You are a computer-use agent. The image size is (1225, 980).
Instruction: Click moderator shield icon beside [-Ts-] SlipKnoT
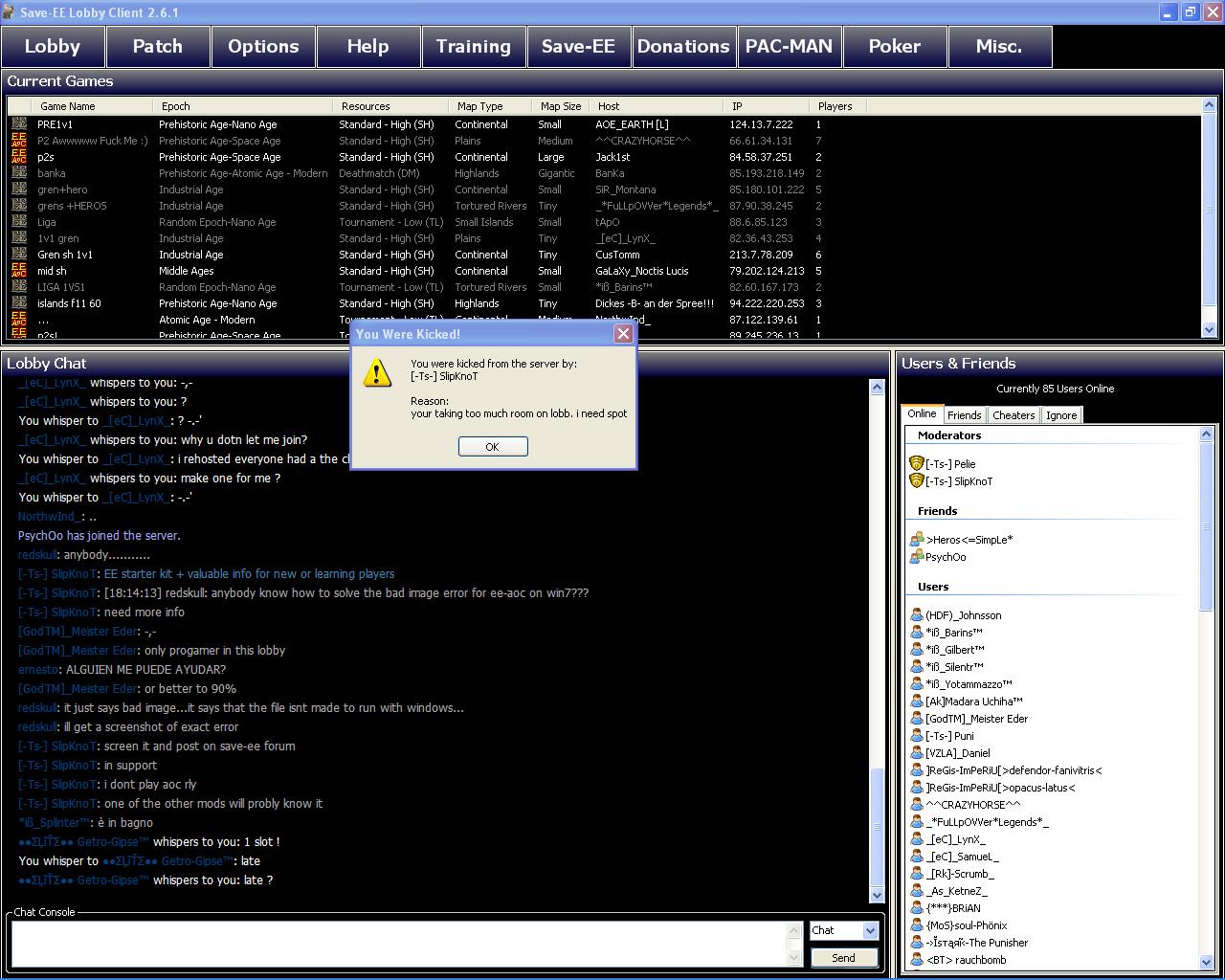coord(917,480)
